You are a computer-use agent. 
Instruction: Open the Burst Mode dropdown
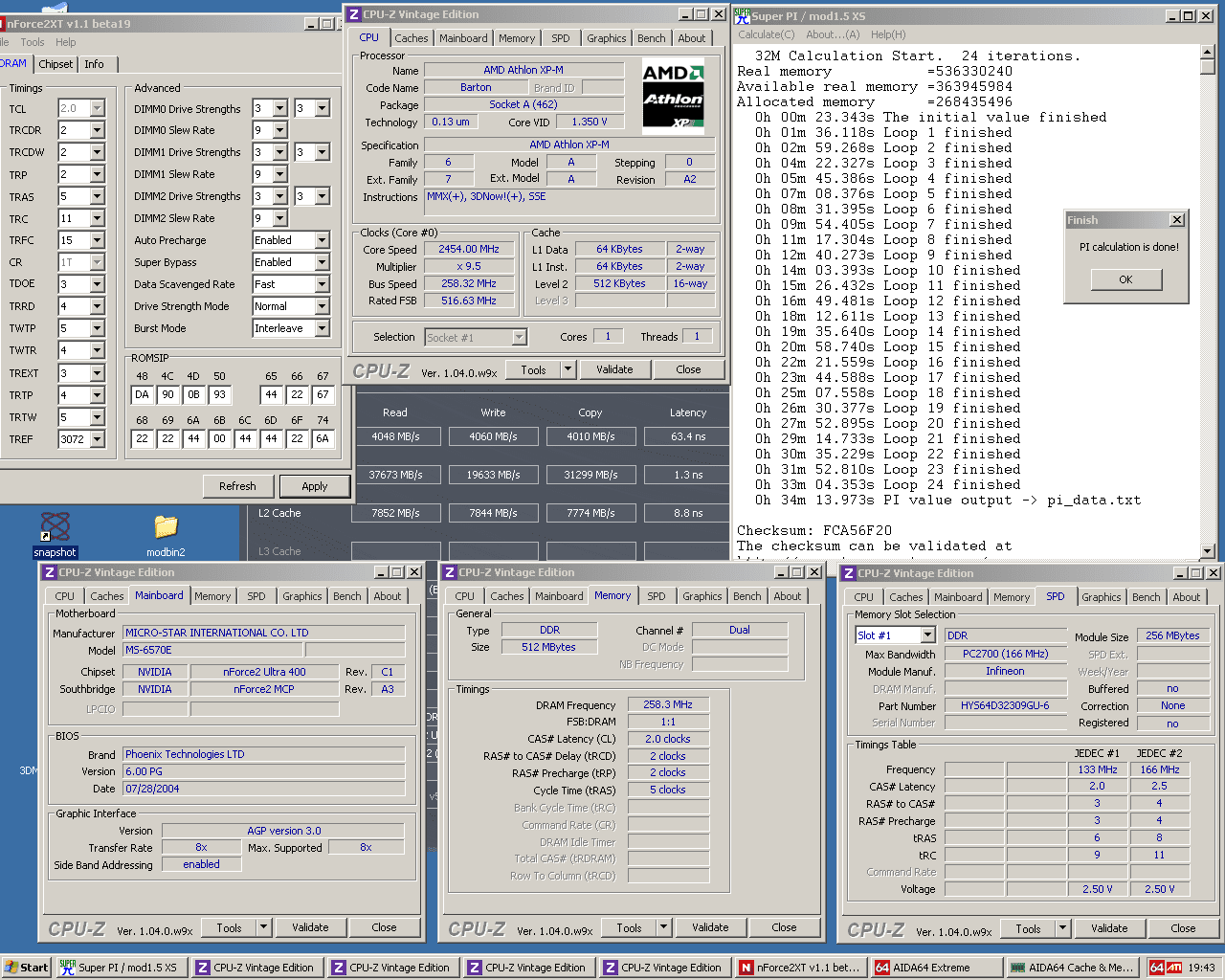click(322, 328)
